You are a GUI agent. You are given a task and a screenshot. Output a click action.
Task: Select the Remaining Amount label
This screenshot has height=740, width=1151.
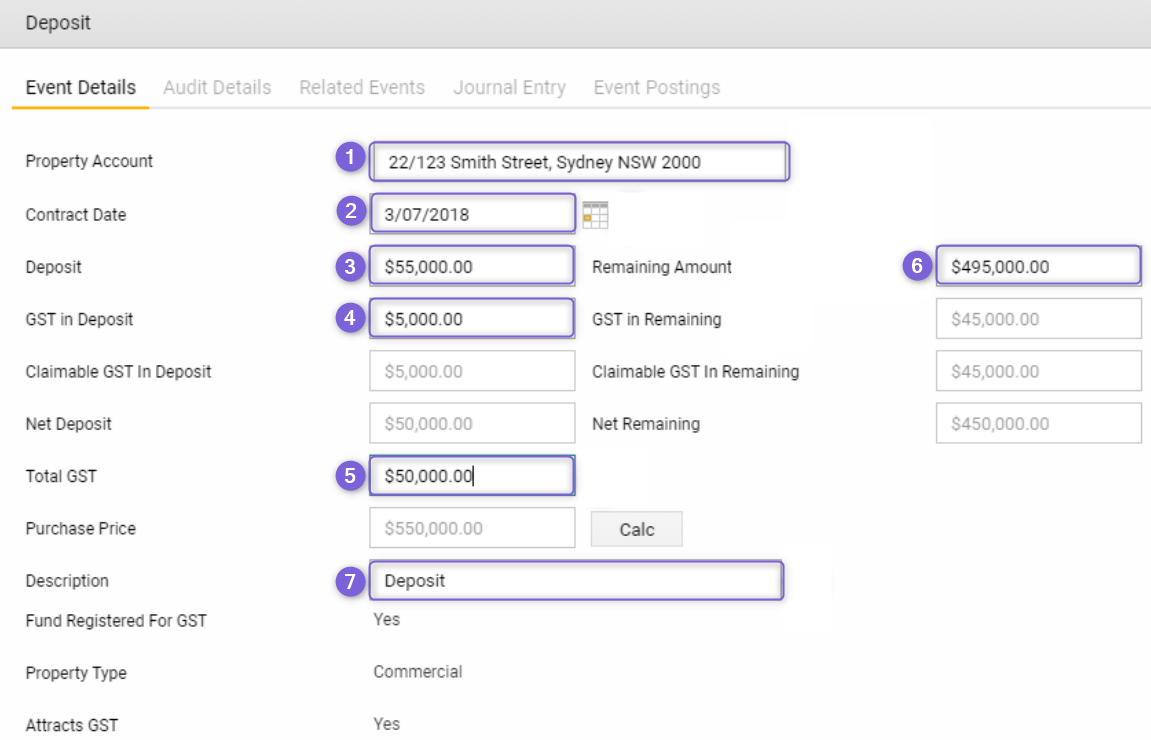pos(662,267)
